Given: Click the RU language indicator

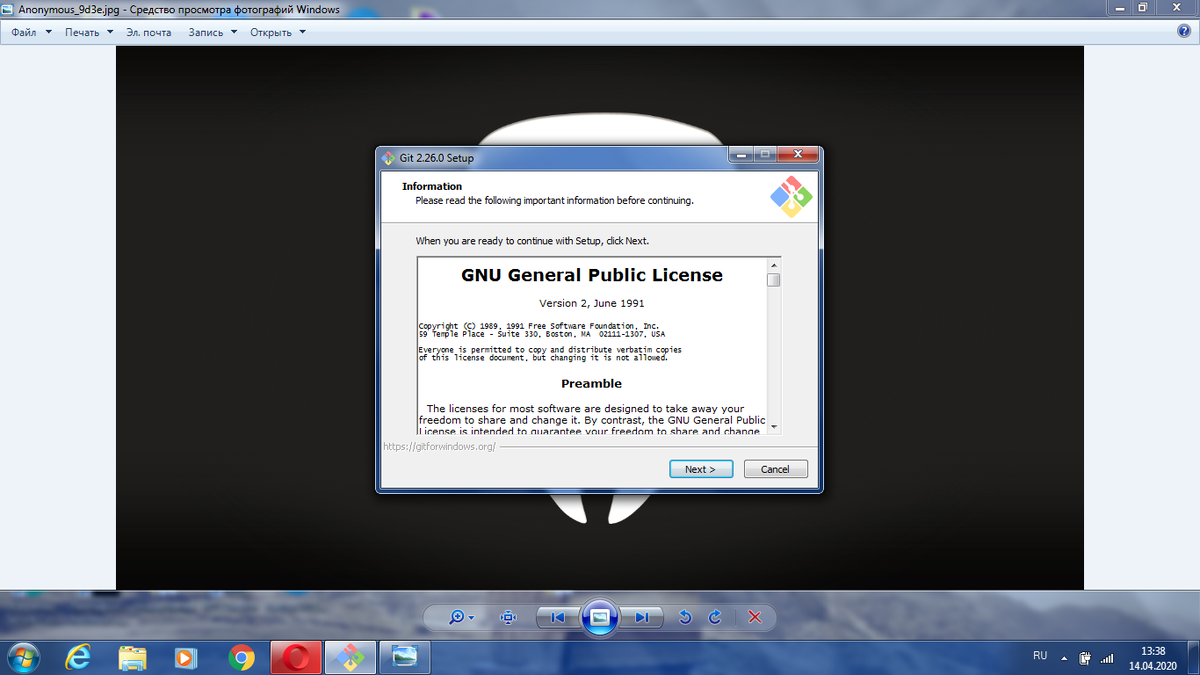Looking at the screenshot, I should (x=1040, y=656).
